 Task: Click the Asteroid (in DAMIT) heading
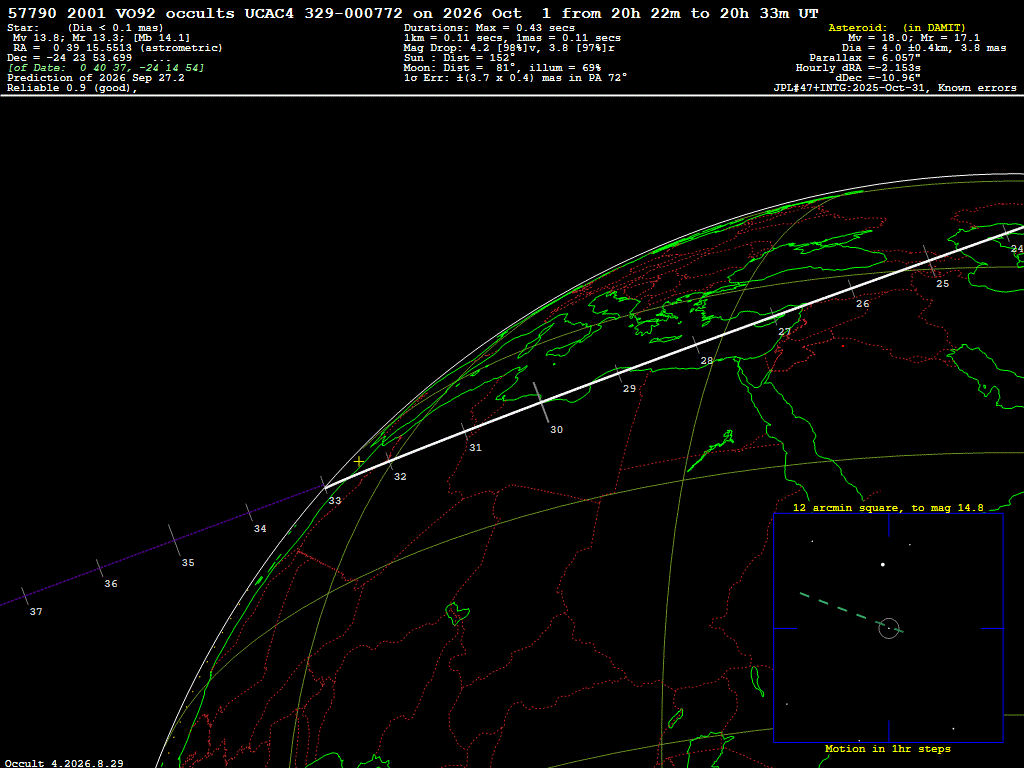tap(897, 27)
